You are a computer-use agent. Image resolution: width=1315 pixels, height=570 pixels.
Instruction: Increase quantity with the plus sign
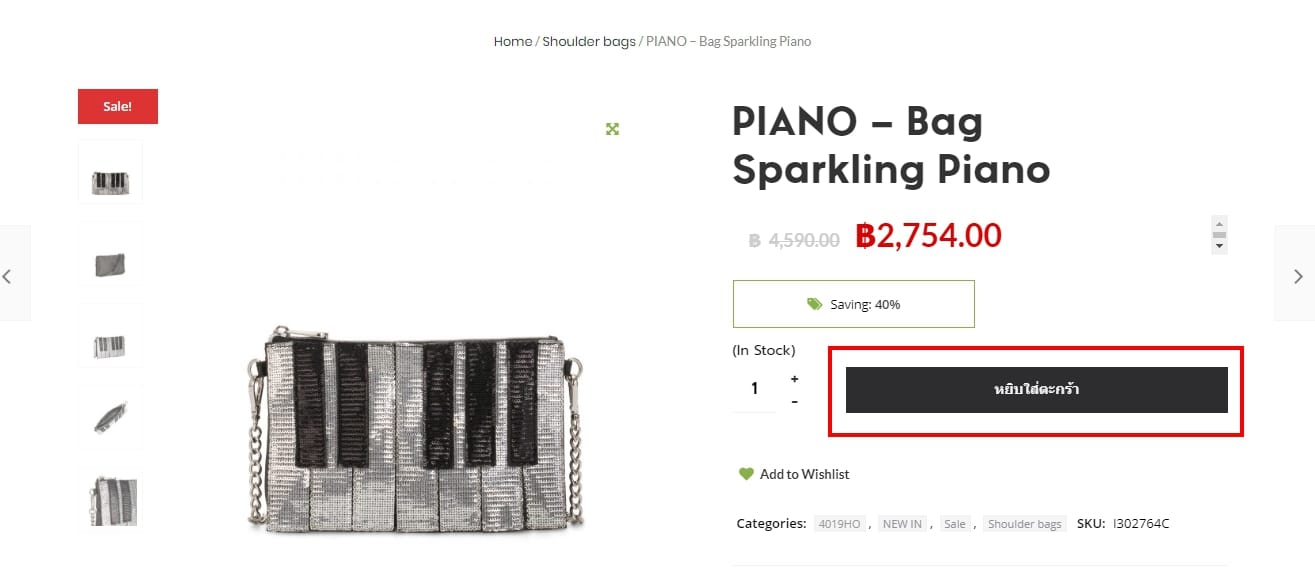[x=794, y=379]
